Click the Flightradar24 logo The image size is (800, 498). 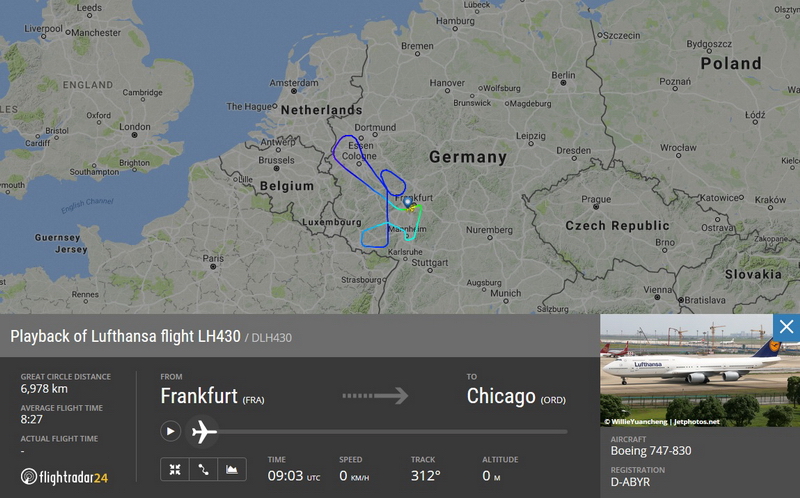(64, 477)
